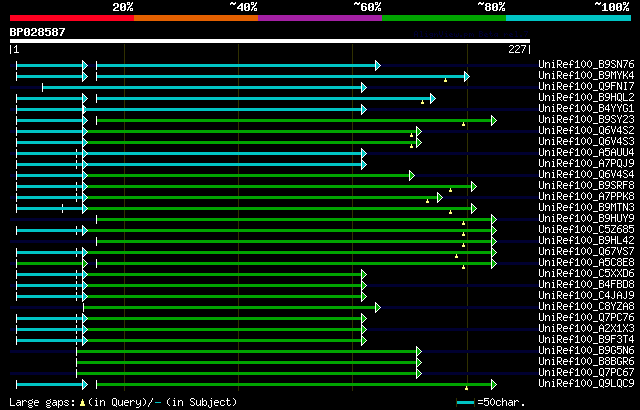Viewport: 640px width, 410px height.
Task: Click the Large gaps legend text
Action: coord(42,403)
